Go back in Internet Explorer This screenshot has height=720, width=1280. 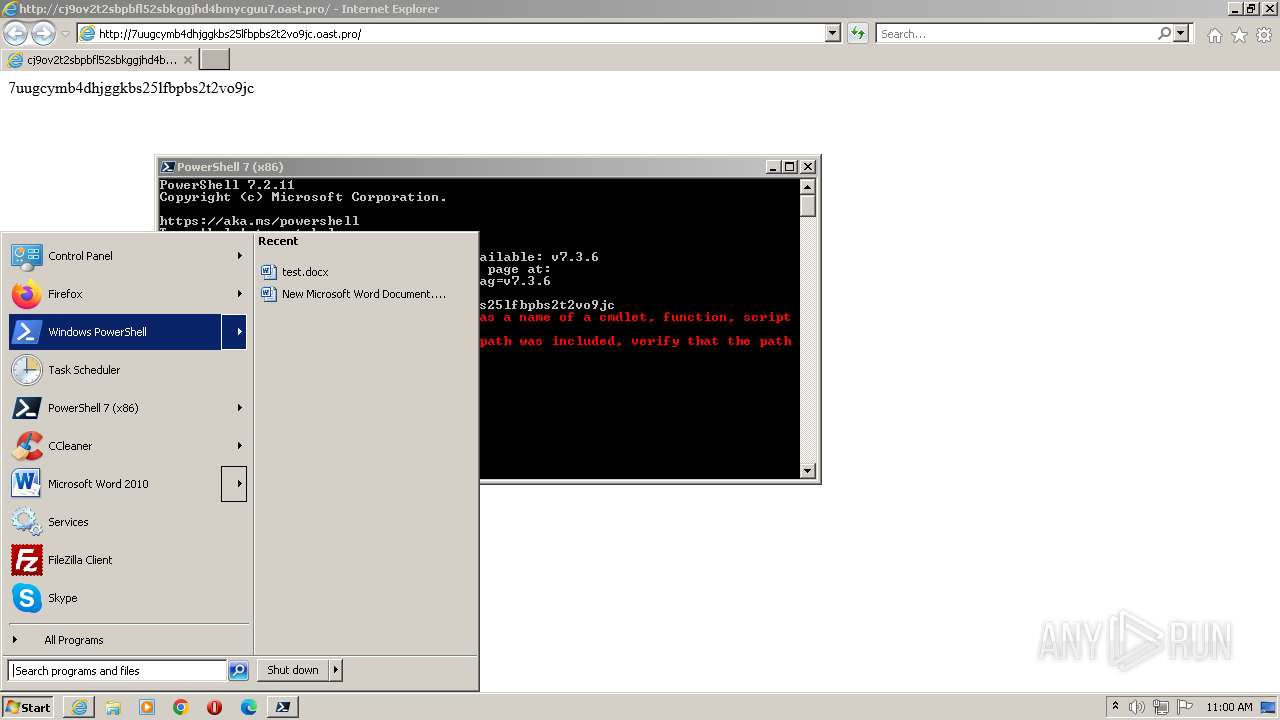click(16, 33)
